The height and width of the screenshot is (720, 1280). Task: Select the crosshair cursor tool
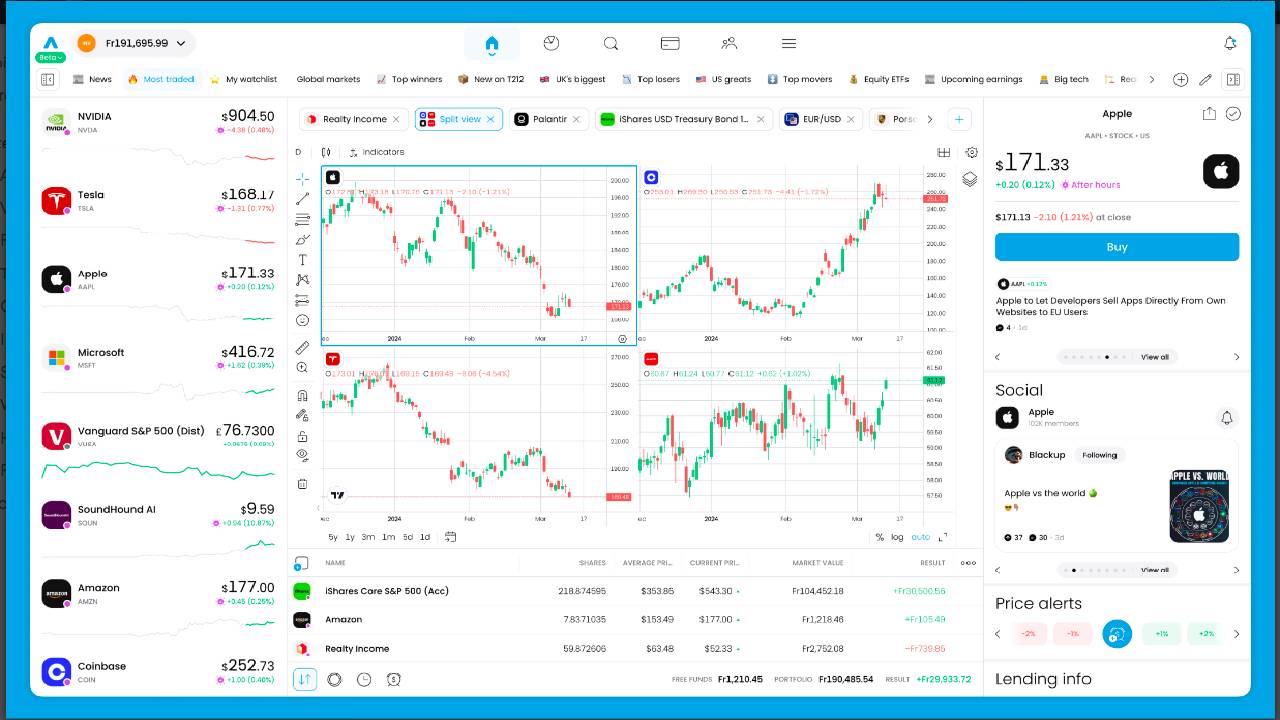[x=302, y=179]
